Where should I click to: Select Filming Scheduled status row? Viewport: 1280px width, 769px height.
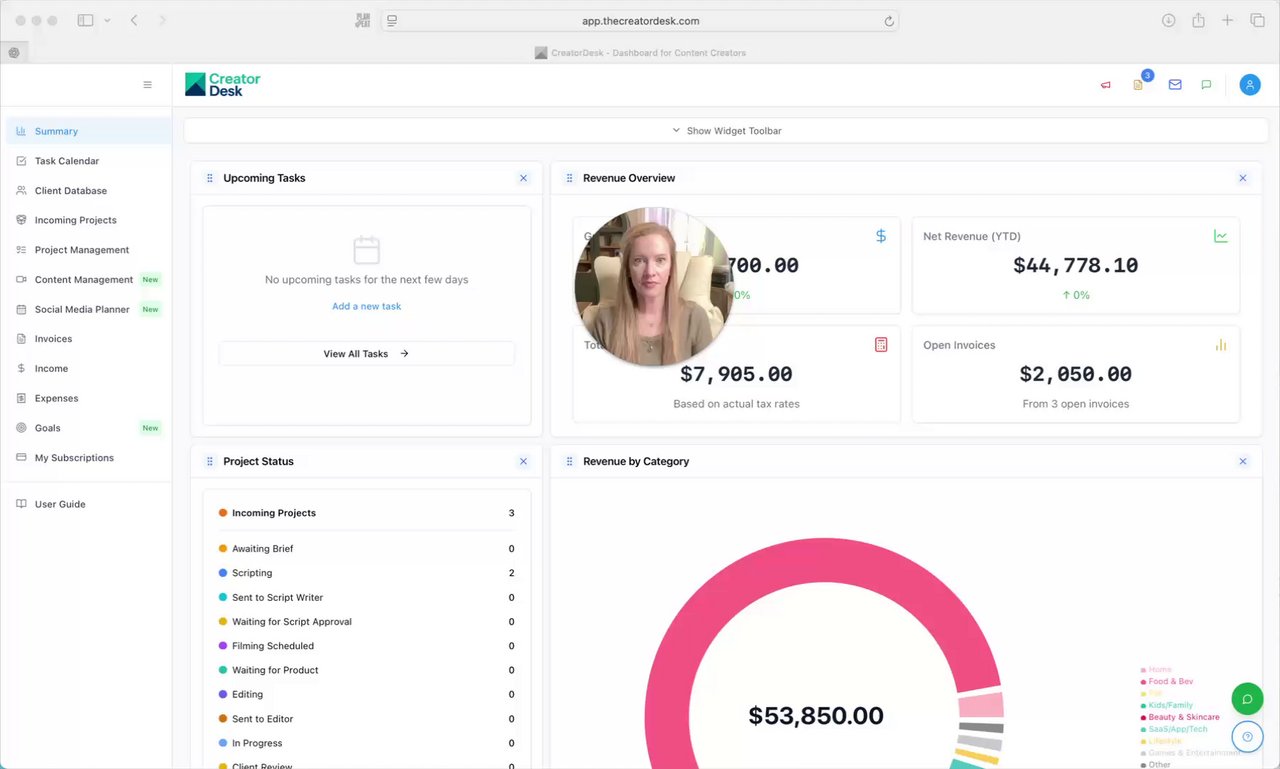coord(367,646)
